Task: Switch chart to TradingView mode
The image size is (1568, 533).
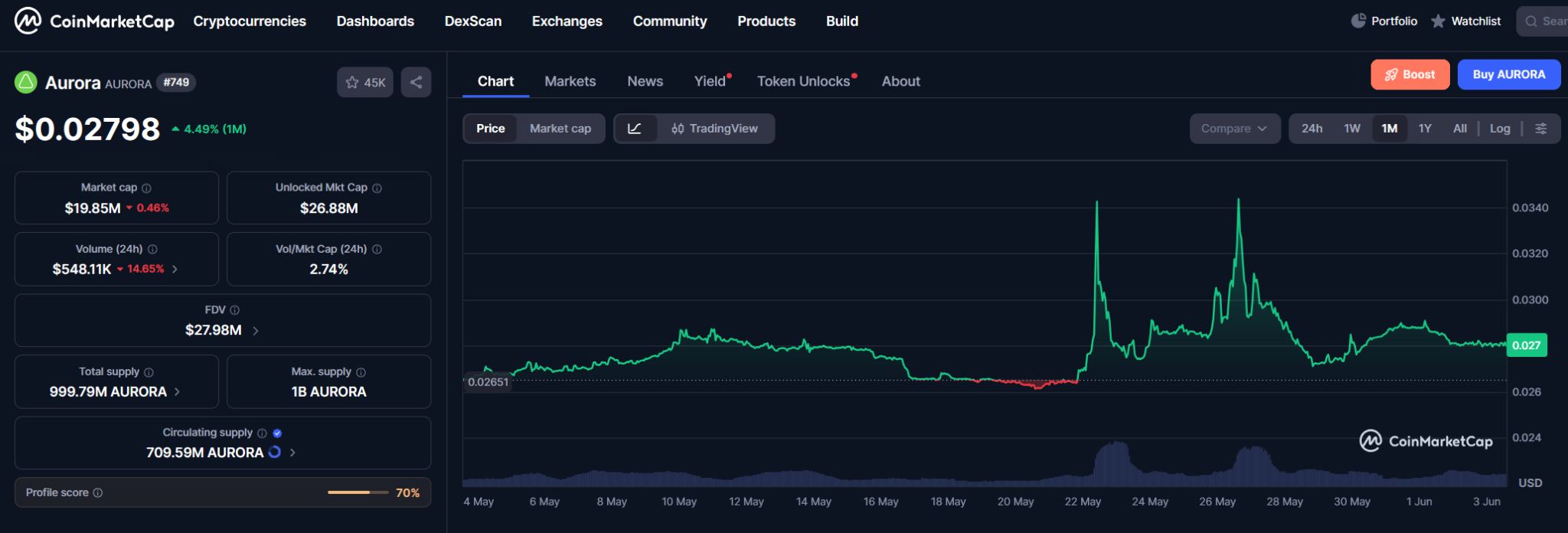Action: [x=715, y=129]
